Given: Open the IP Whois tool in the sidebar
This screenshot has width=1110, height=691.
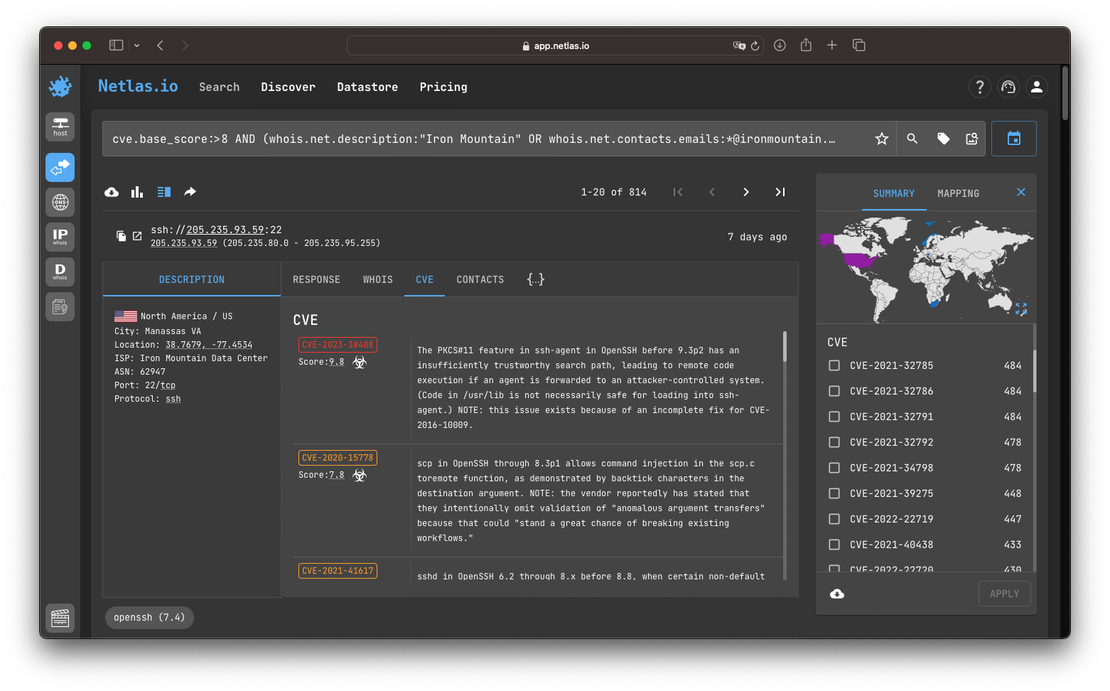Looking at the screenshot, I should pyautogui.click(x=60, y=236).
